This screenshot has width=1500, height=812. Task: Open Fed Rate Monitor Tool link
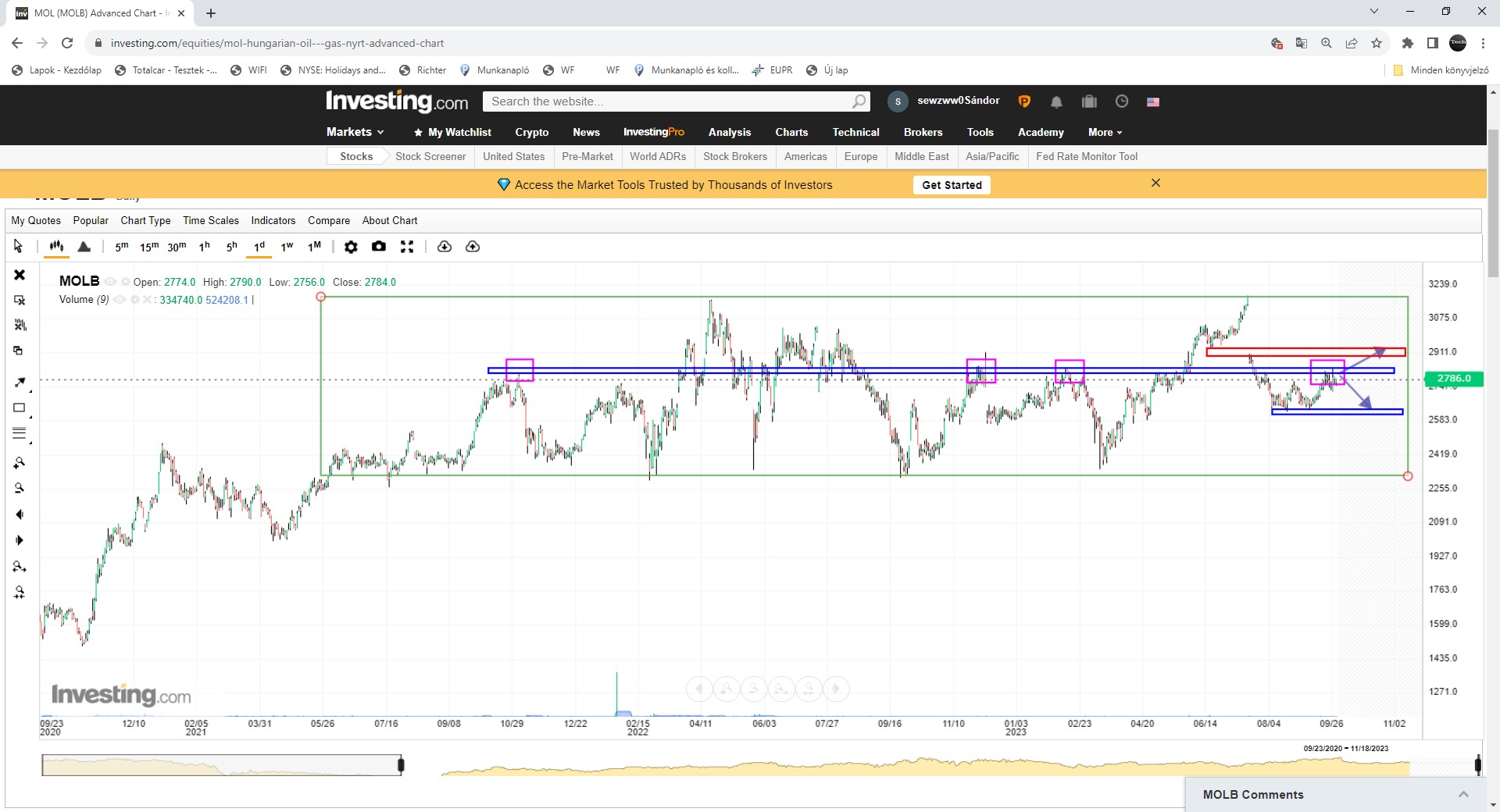tap(1087, 156)
